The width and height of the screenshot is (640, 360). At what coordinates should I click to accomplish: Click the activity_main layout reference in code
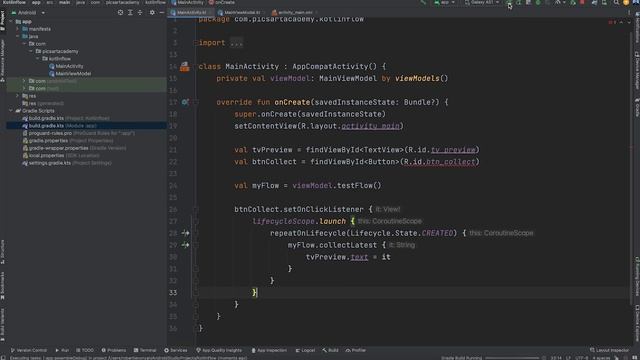pos(370,126)
